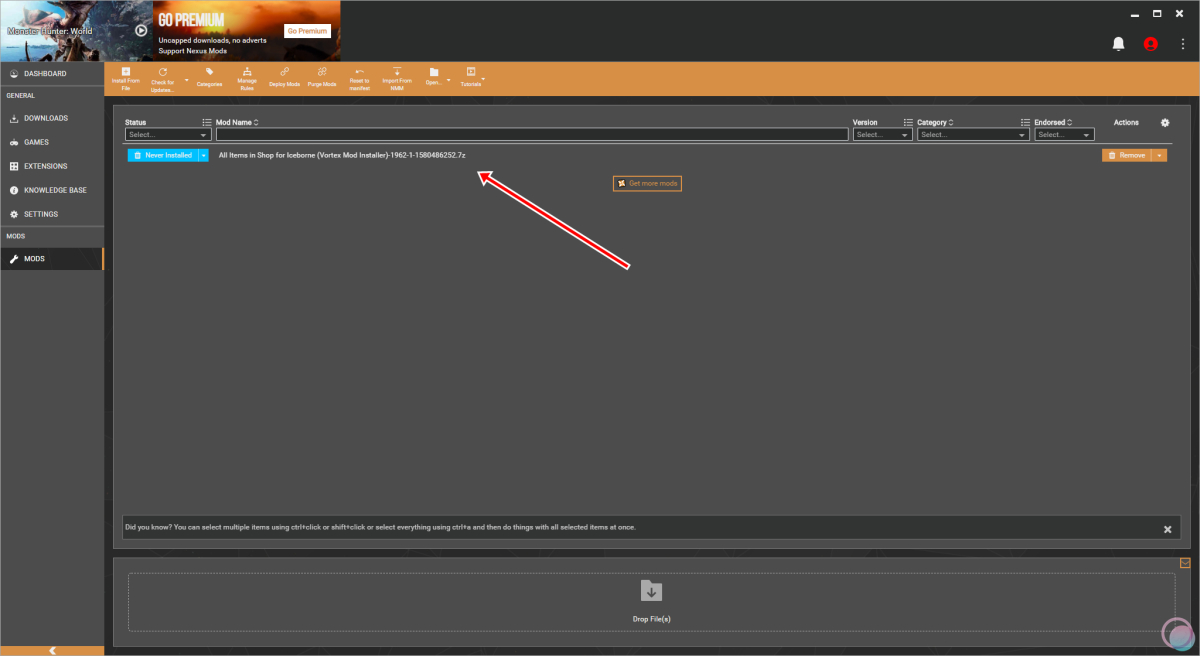Open the Categories tag icon
1200x656 pixels.
point(209,72)
